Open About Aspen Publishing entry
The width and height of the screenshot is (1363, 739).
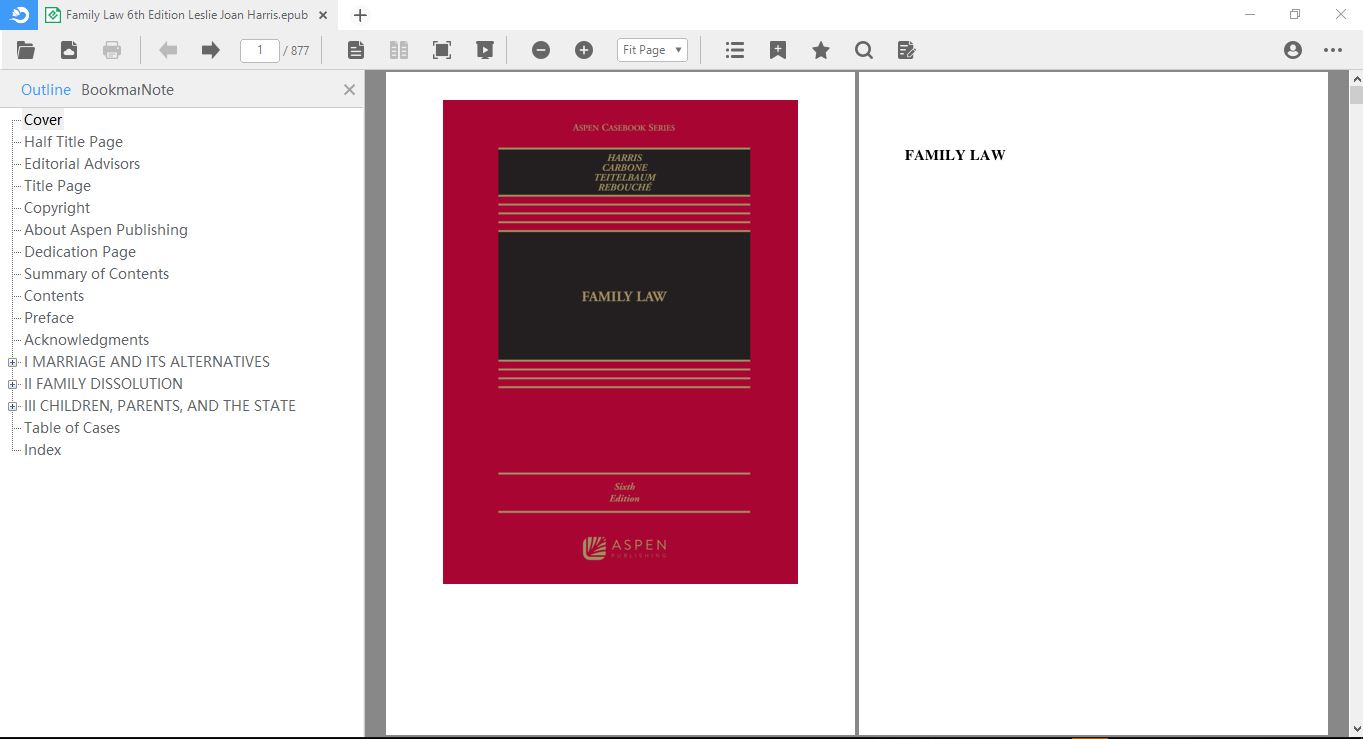click(106, 230)
